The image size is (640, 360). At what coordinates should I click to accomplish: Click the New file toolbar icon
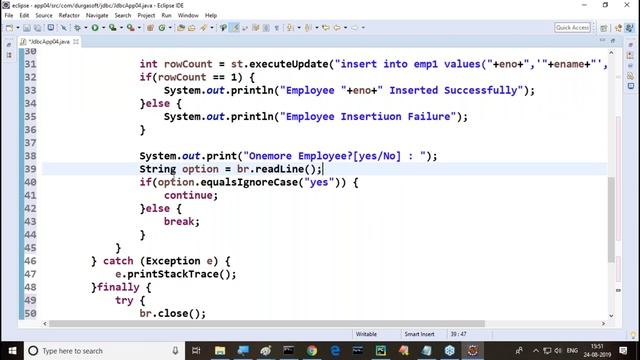click(9, 28)
